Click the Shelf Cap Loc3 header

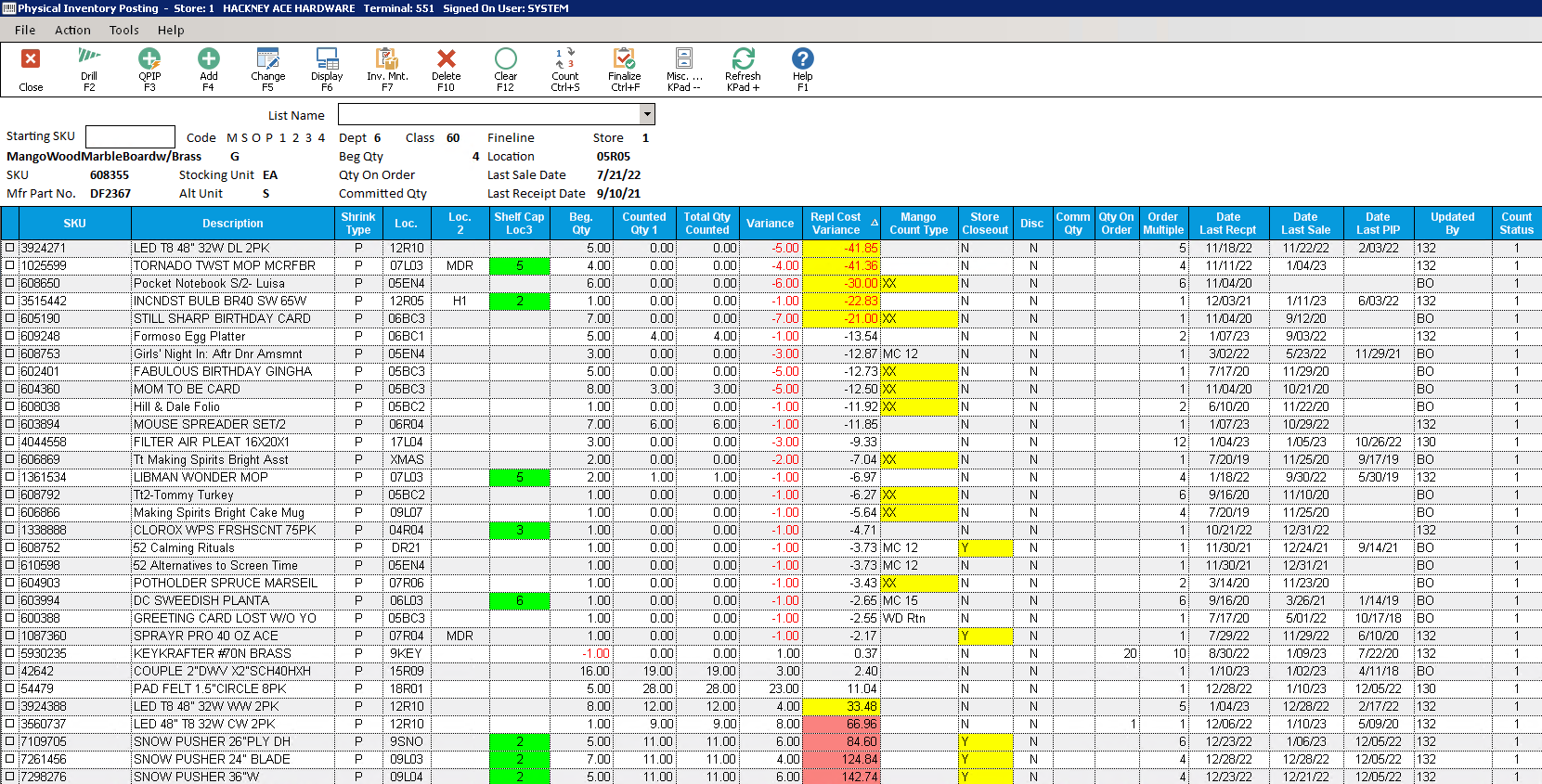tap(519, 223)
